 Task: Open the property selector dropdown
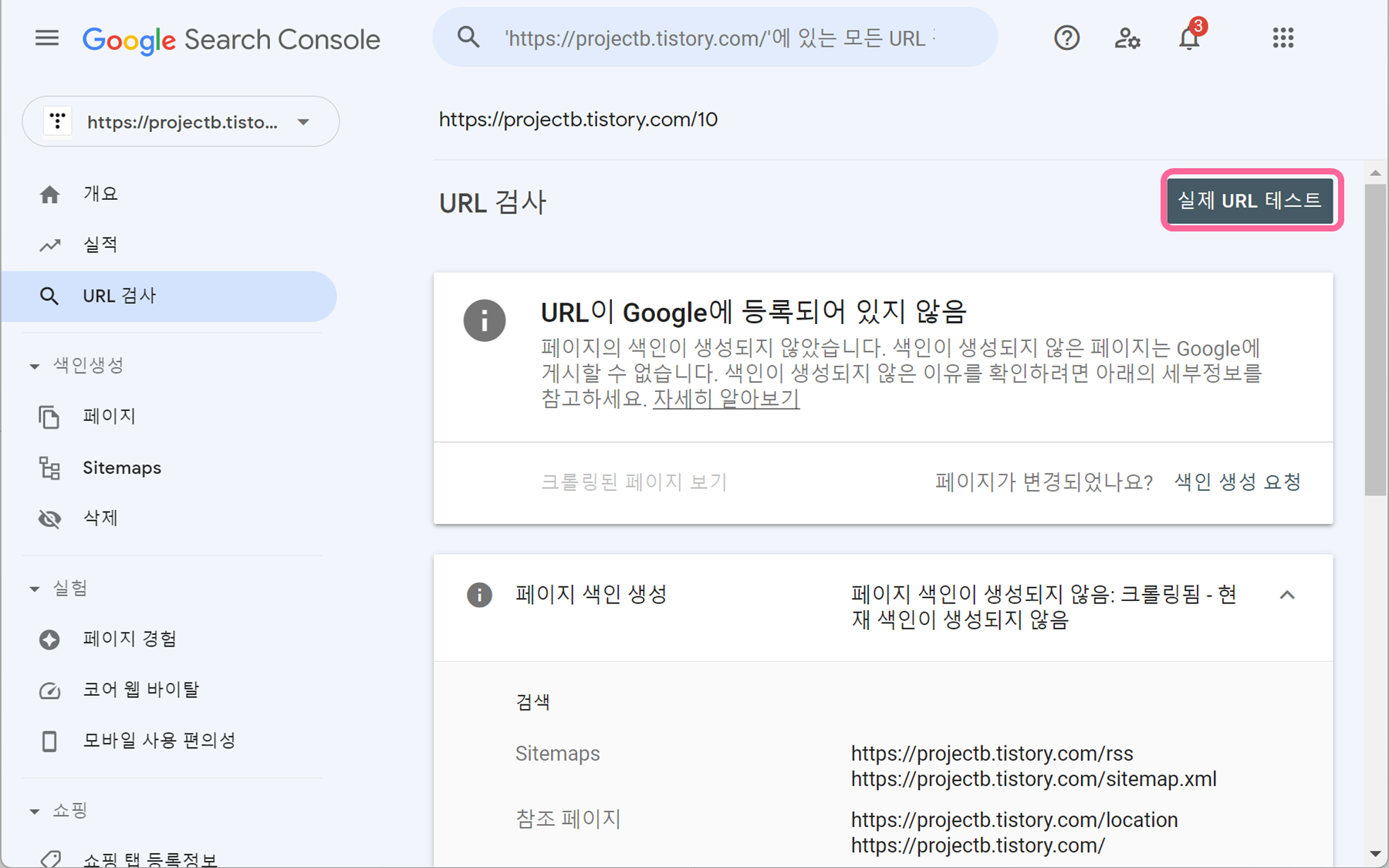click(x=181, y=121)
